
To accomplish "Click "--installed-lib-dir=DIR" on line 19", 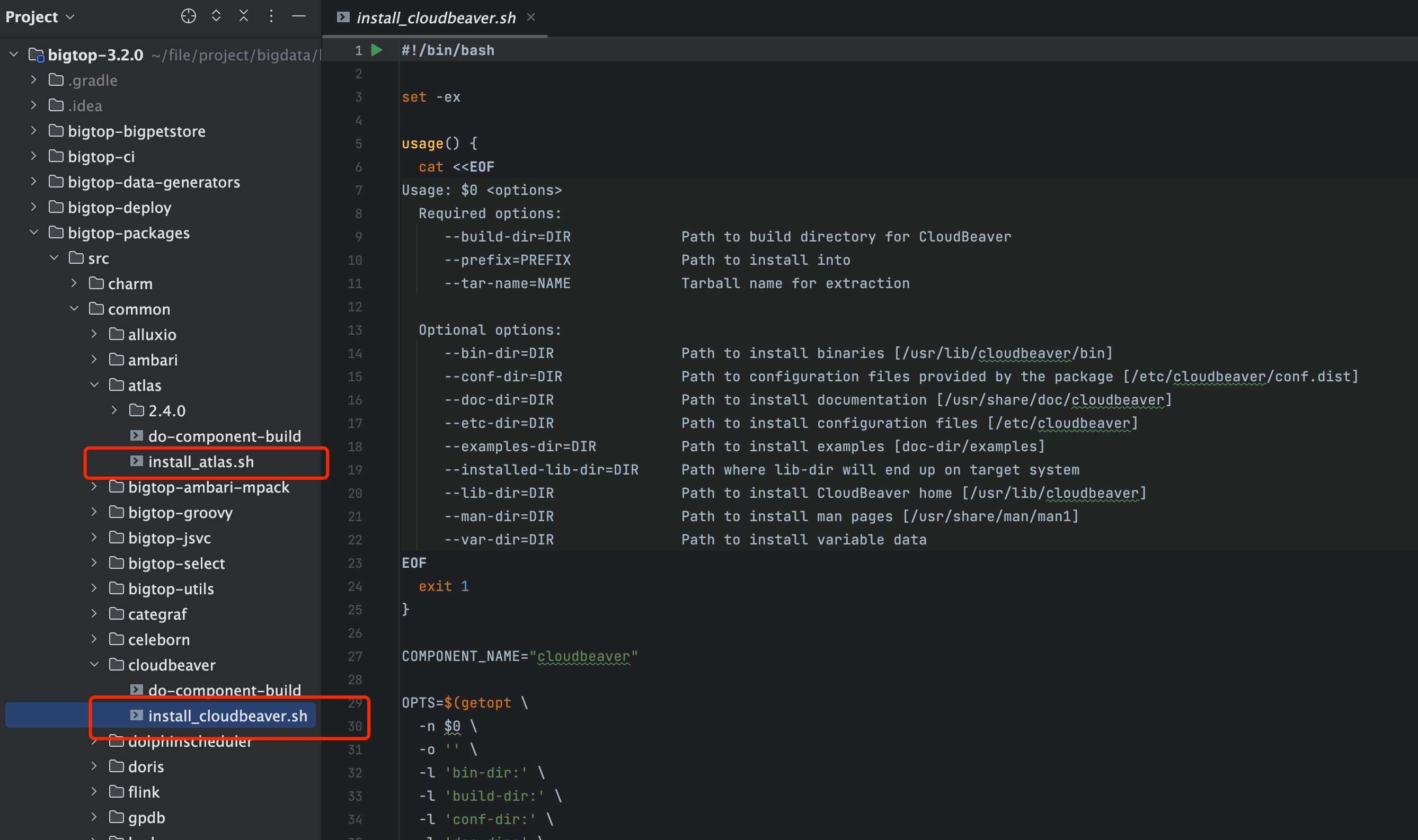I will point(542,470).
